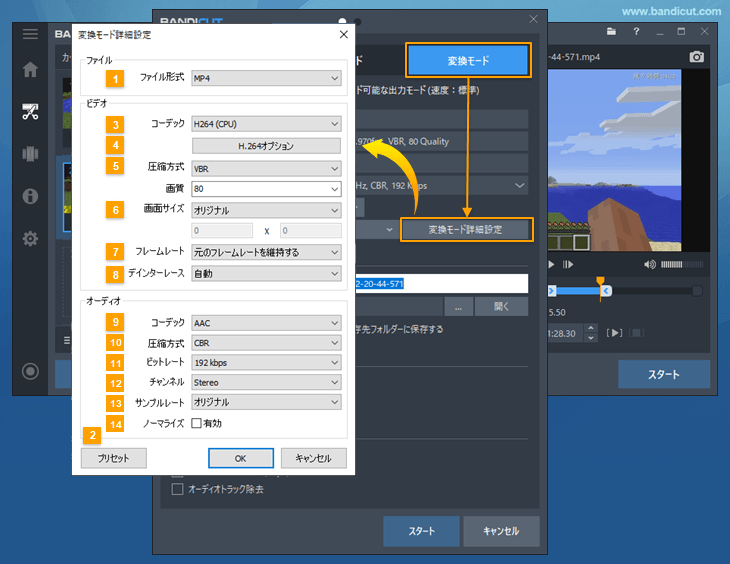Click the width input field showing 0

[222, 231]
